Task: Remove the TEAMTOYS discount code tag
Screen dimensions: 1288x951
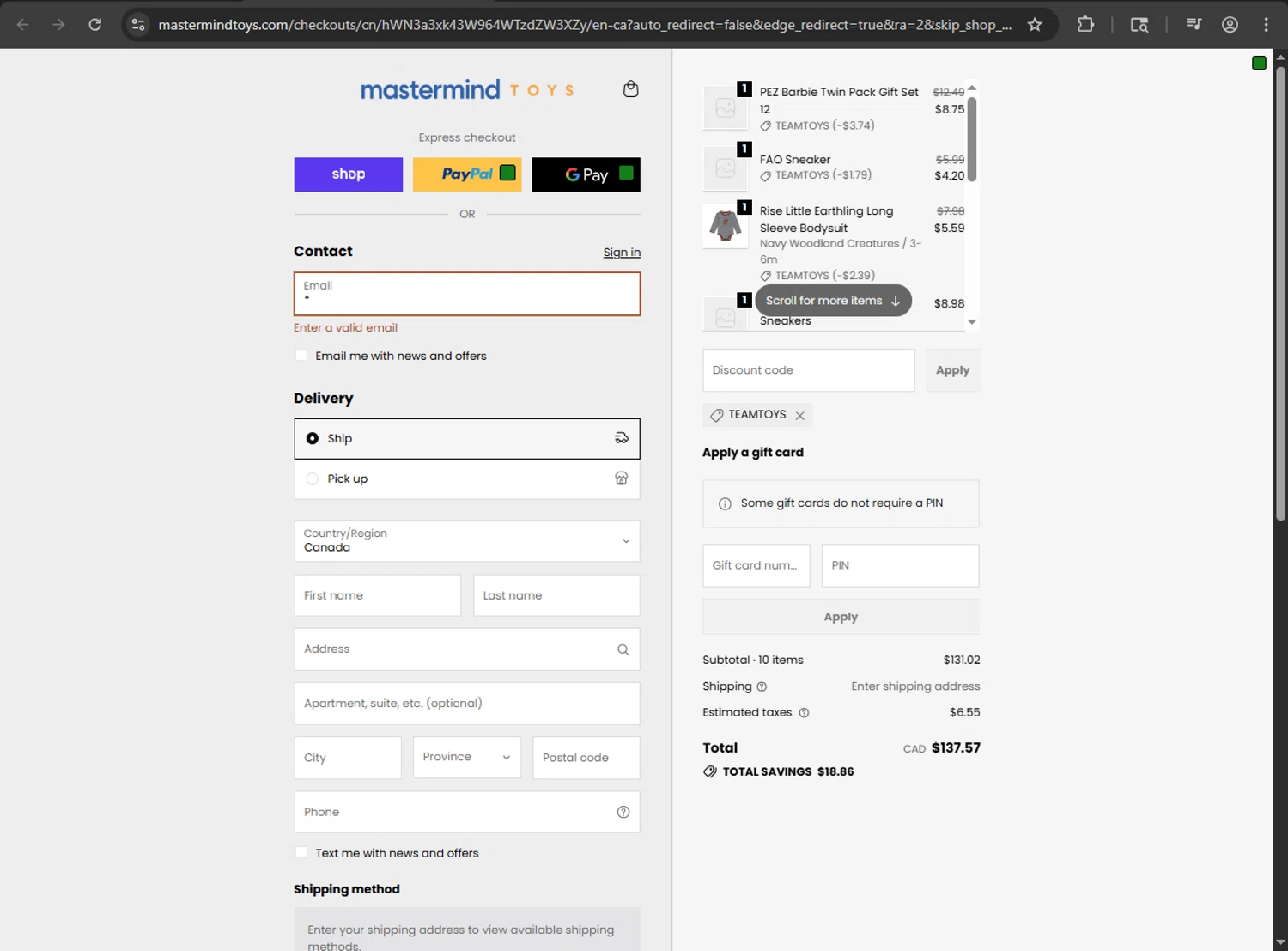Action: click(799, 416)
